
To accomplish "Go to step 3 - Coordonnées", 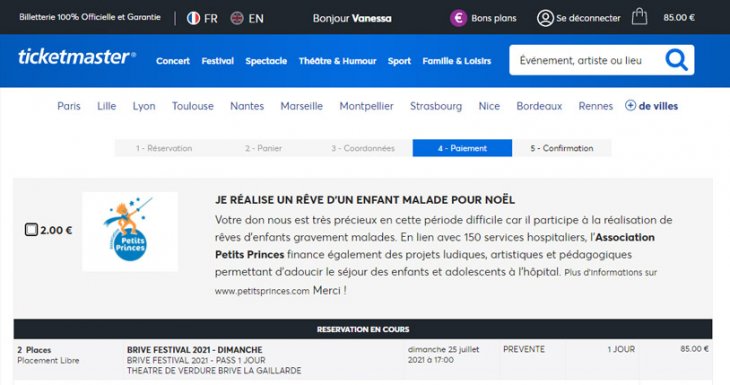I will [363, 148].
